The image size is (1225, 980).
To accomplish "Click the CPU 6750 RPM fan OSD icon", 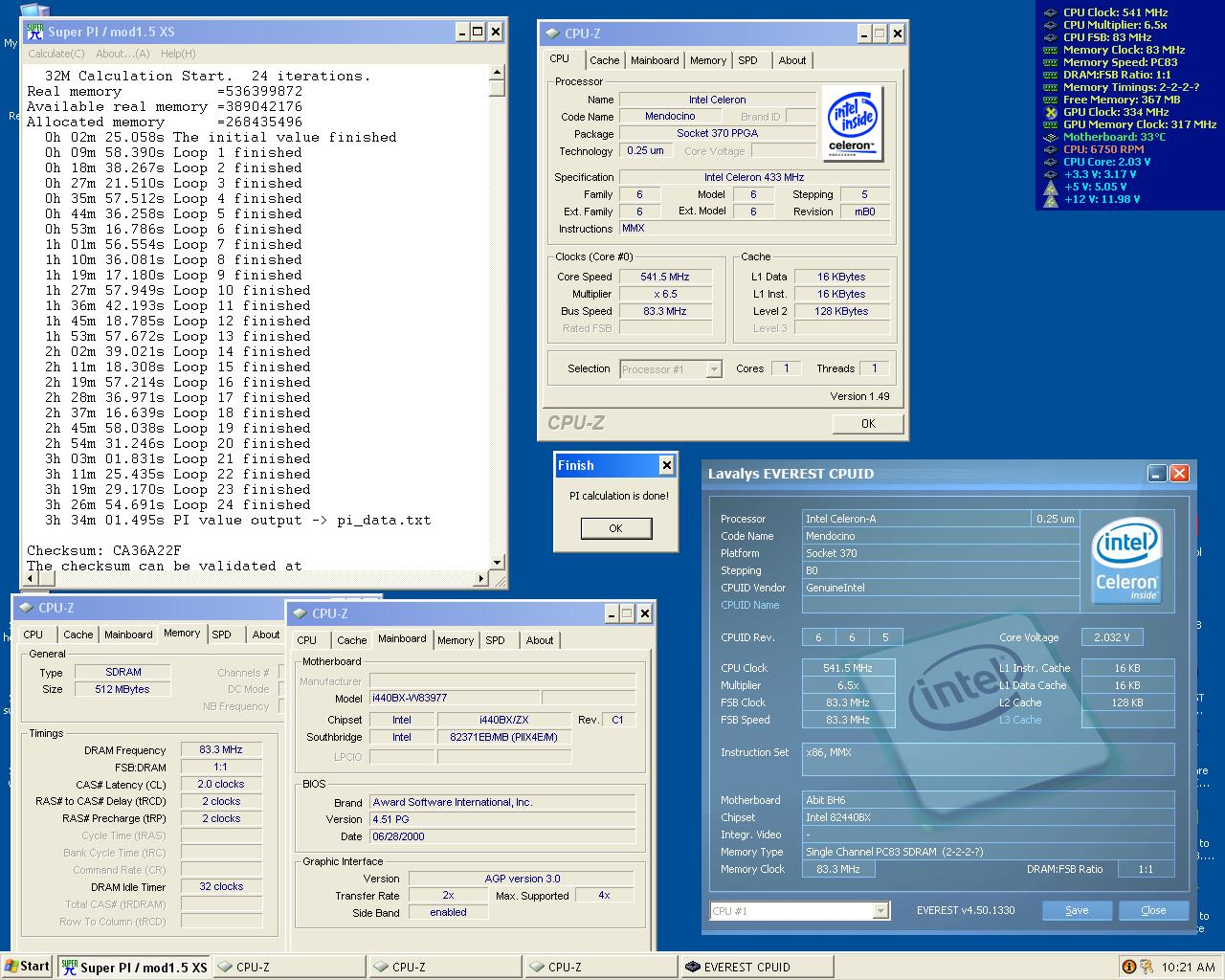I will (1050, 149).
